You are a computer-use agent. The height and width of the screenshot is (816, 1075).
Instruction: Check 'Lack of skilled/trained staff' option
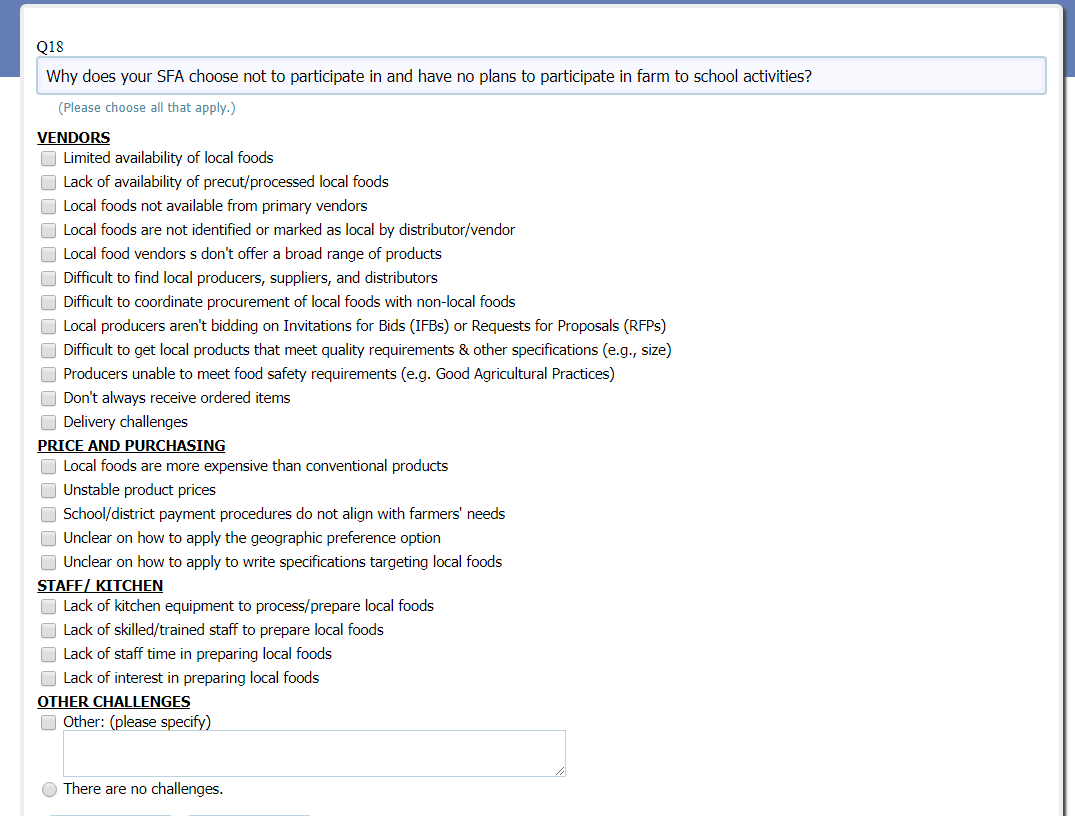pyautogui.click(x=49, y=630)
